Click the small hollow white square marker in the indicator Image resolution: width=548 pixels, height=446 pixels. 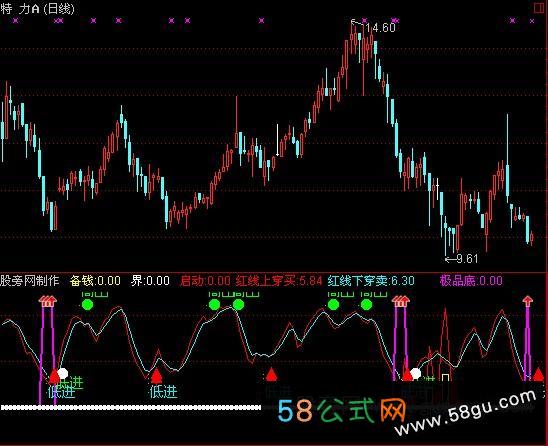(x=445, y=377)
